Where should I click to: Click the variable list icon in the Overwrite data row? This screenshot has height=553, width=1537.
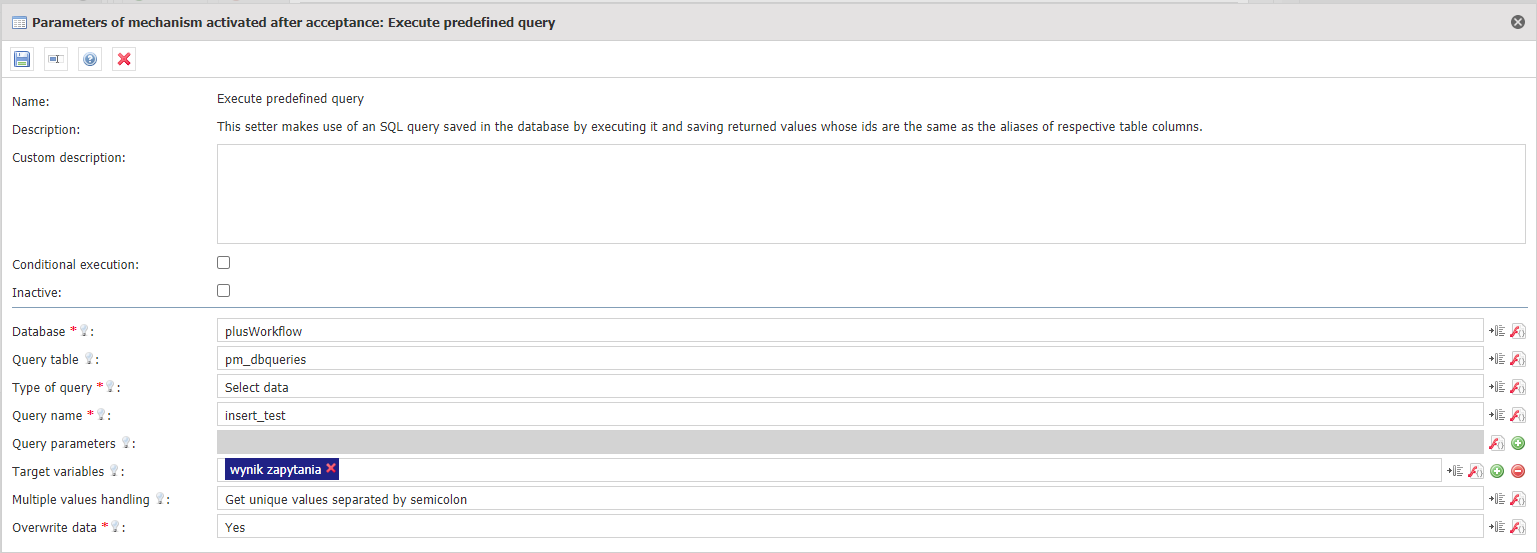(1497, 527)
